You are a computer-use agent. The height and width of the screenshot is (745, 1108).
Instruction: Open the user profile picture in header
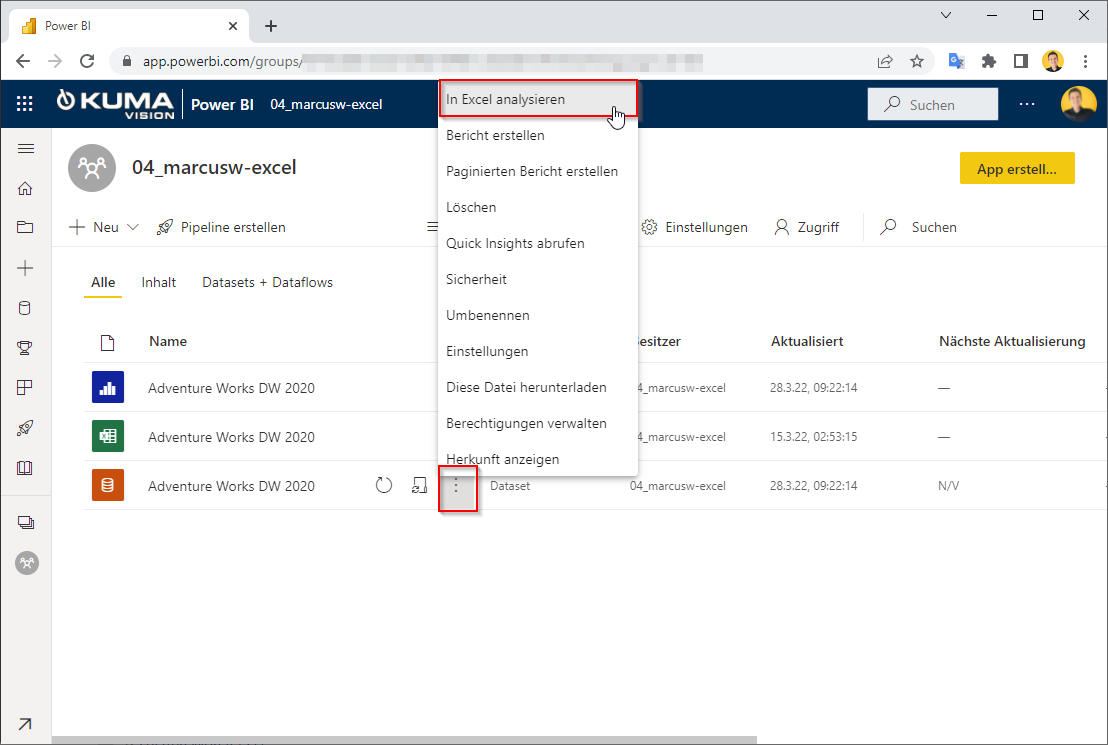tap(1078, 104)
